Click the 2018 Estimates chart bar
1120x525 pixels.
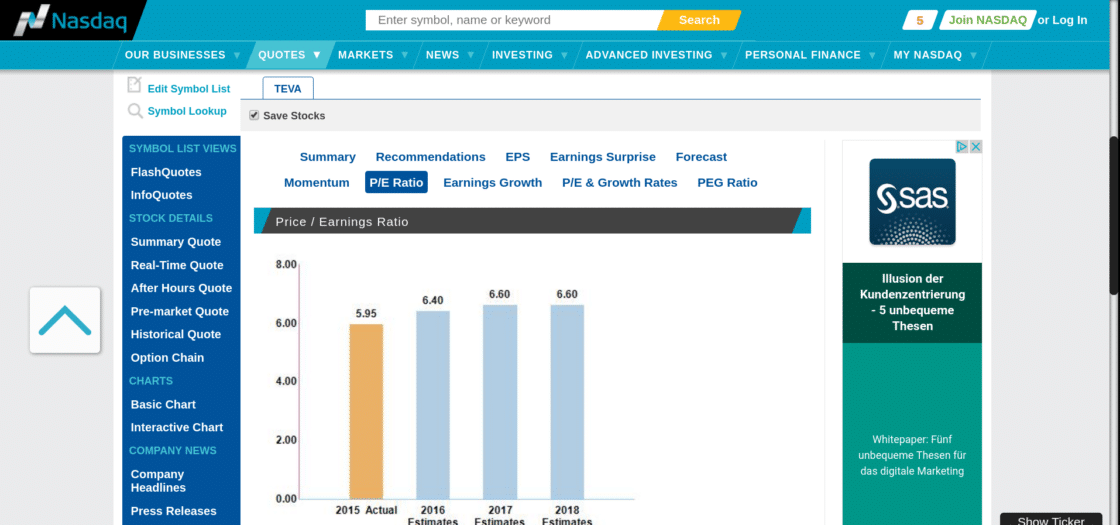pos(567,401)
